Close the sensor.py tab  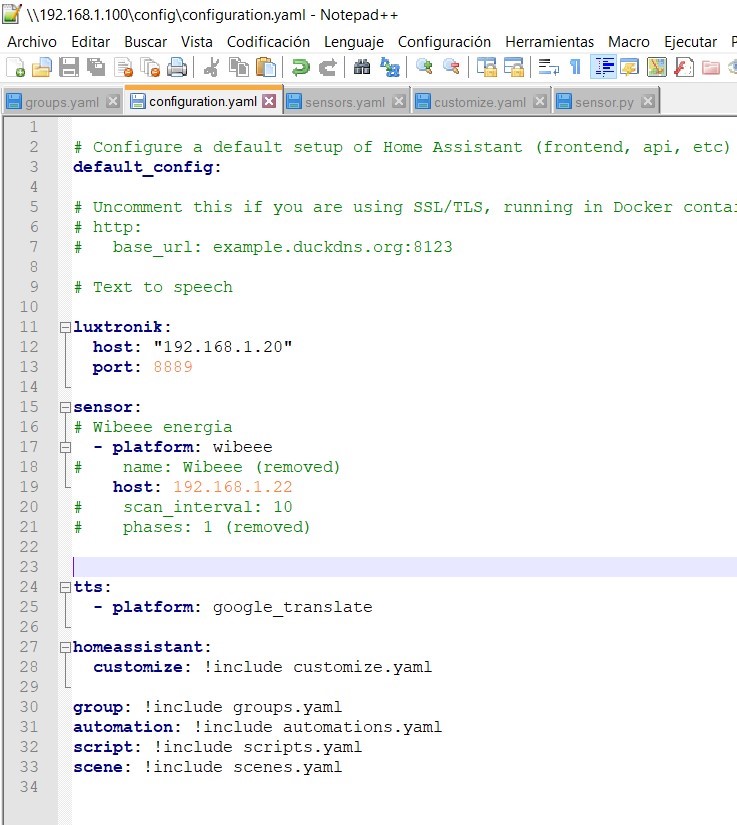point(648,102)
